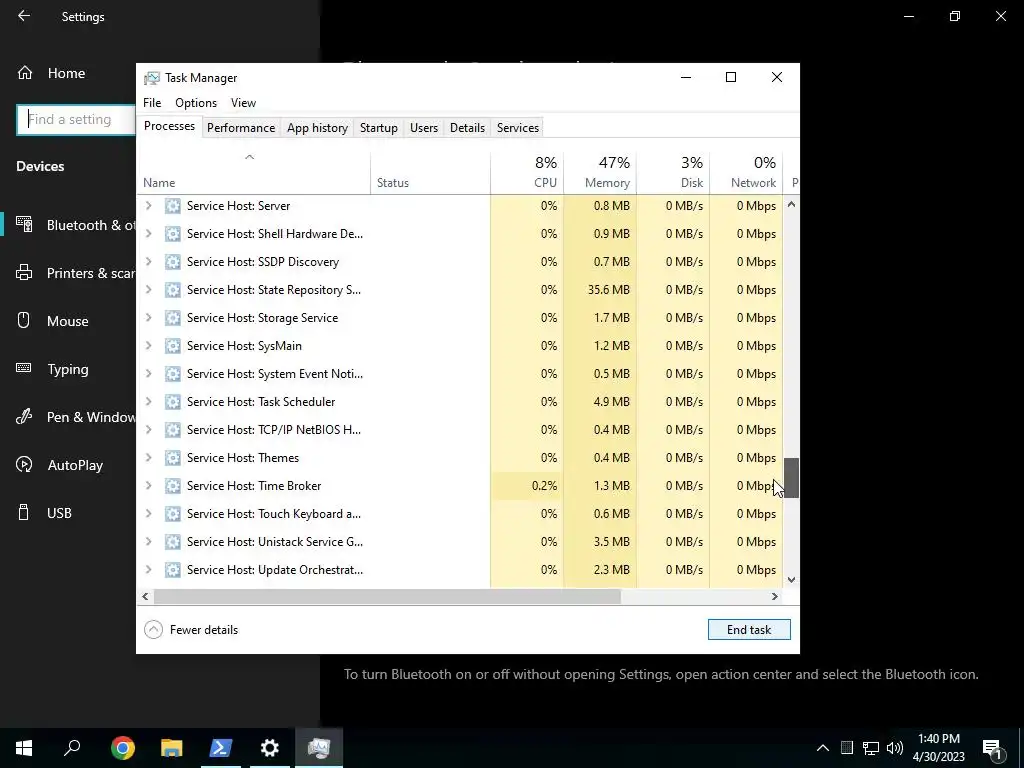Open Home icon in Settings sidebar
The width and height of the screenshot is (1024, 768).
[x=25, y=72]
